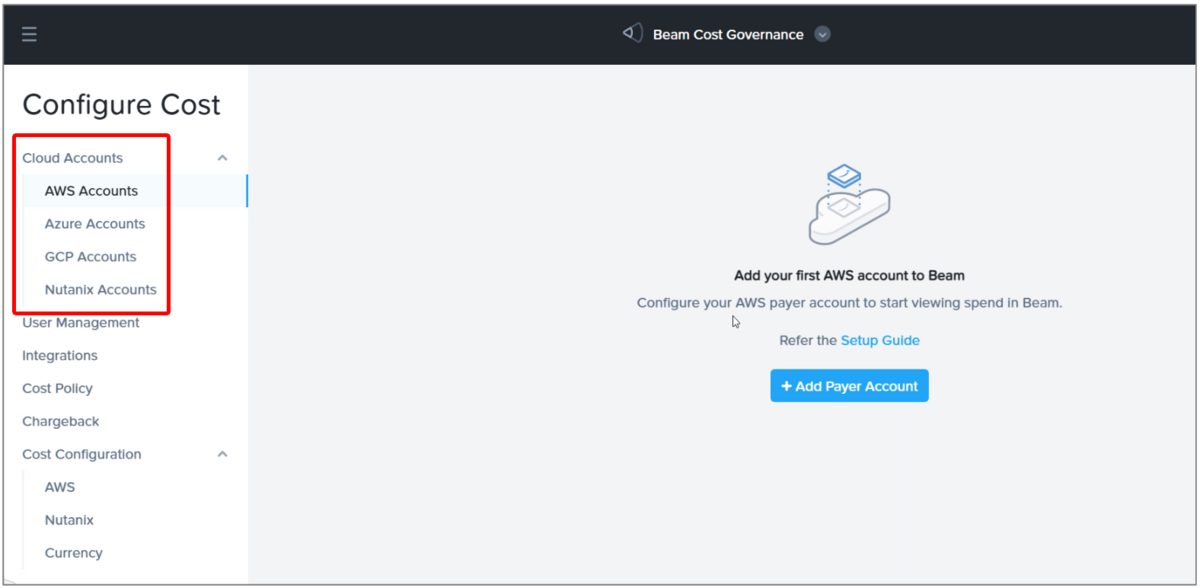This screenshot has height=588, width=1200.
Task: Open the Beam Cost Governance dropdown arrow
Action: pos(822,34)
